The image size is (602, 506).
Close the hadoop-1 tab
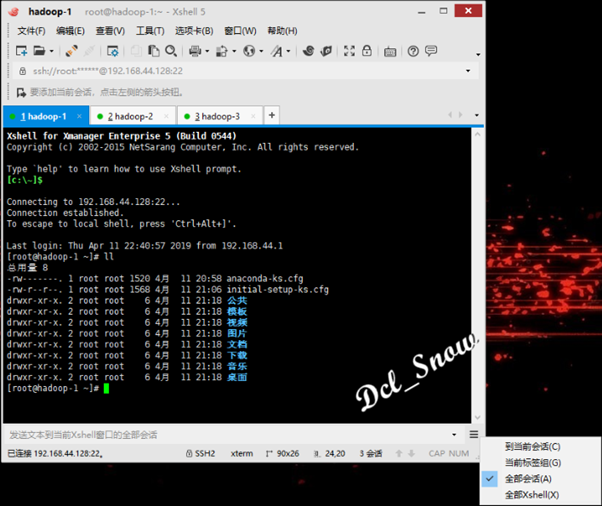[79, 116]
